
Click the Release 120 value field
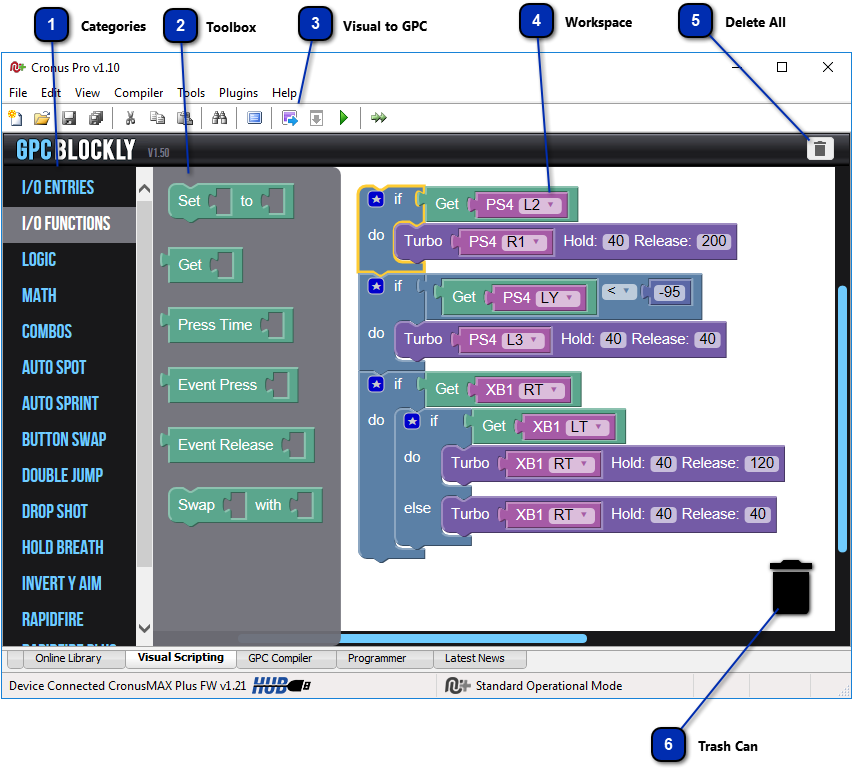click(x=762, y=463)
